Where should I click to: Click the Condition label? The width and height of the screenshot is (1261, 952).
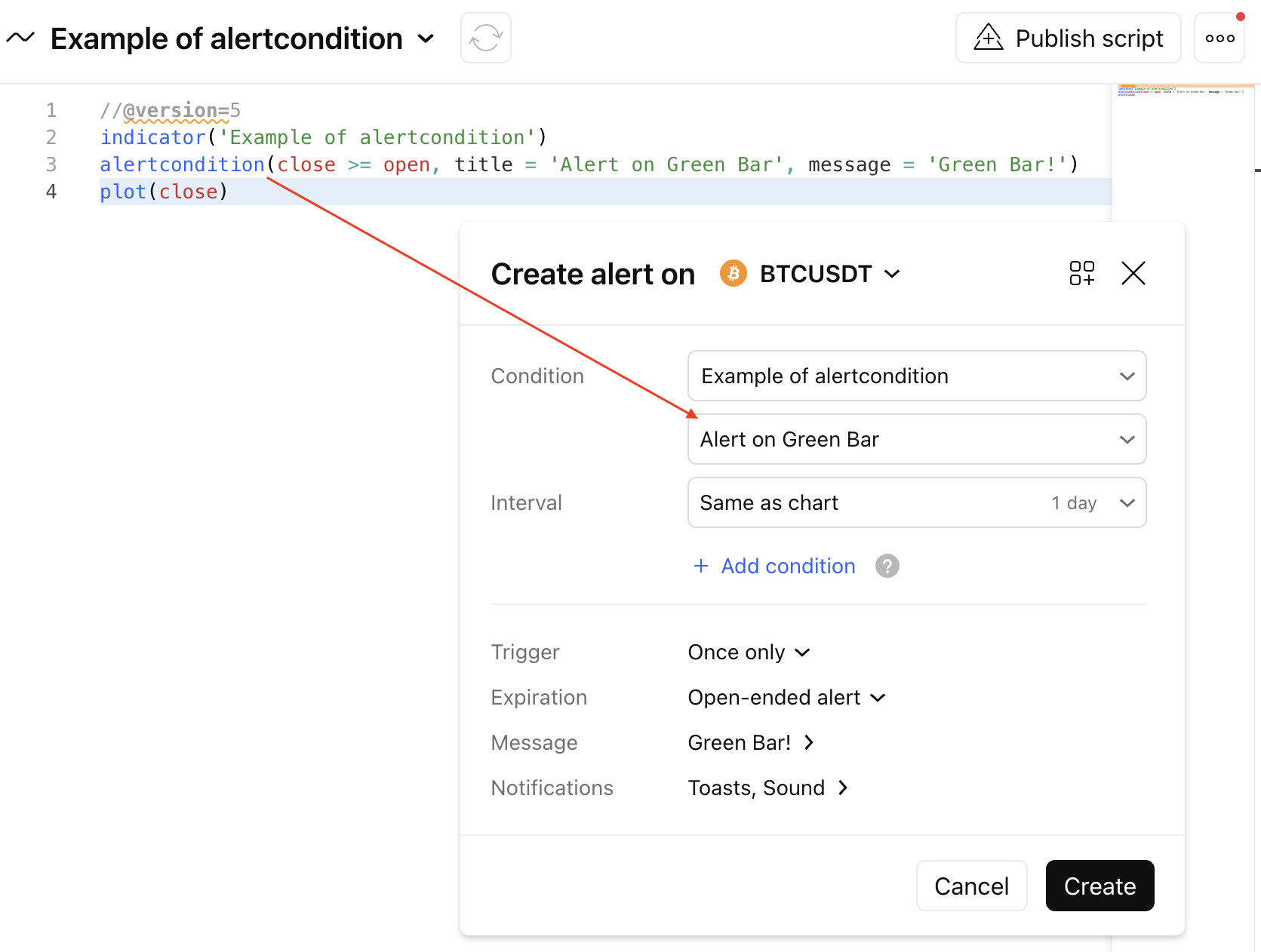tap(537, 376)
